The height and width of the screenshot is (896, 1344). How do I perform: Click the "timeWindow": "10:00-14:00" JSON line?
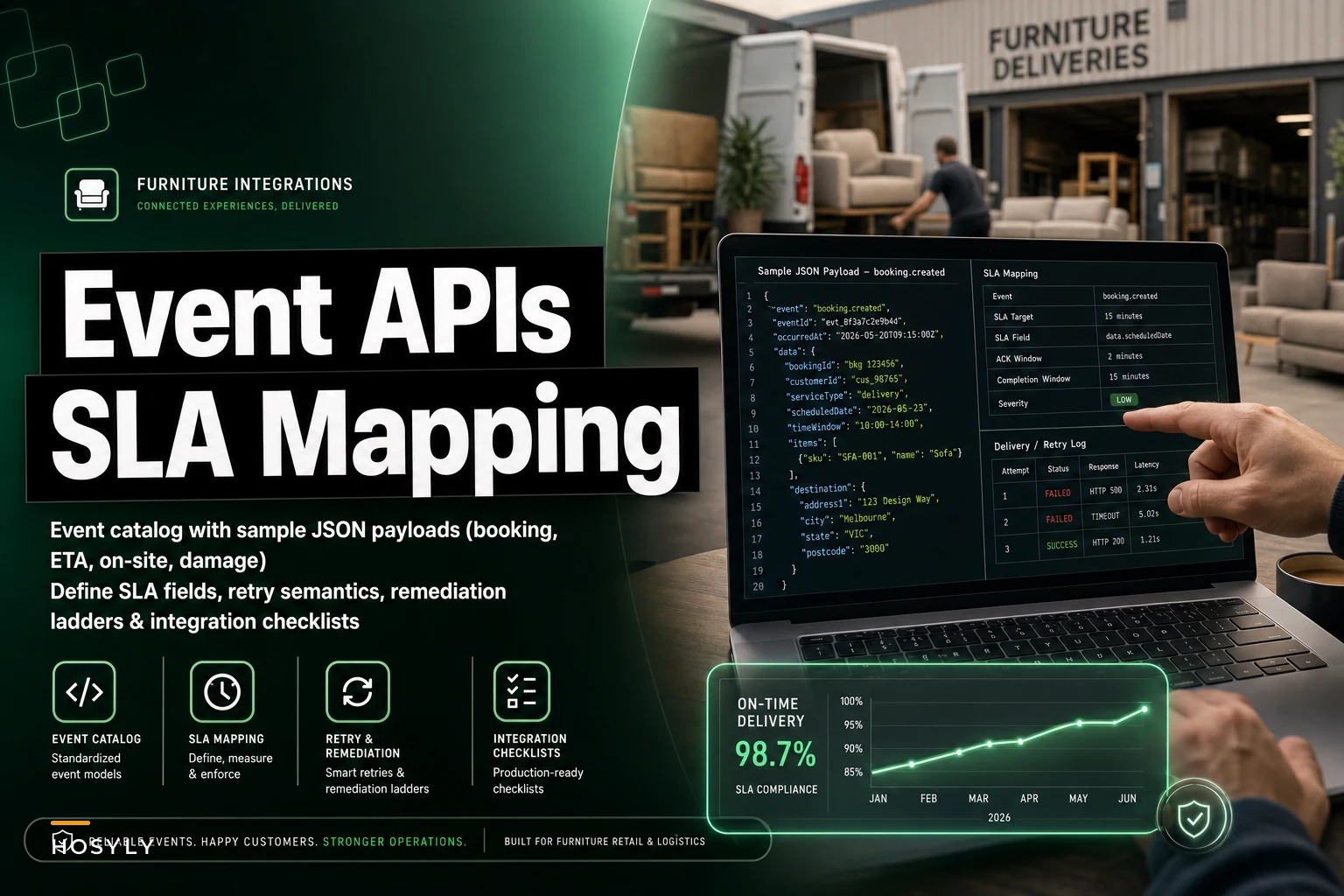pos(856,425)
